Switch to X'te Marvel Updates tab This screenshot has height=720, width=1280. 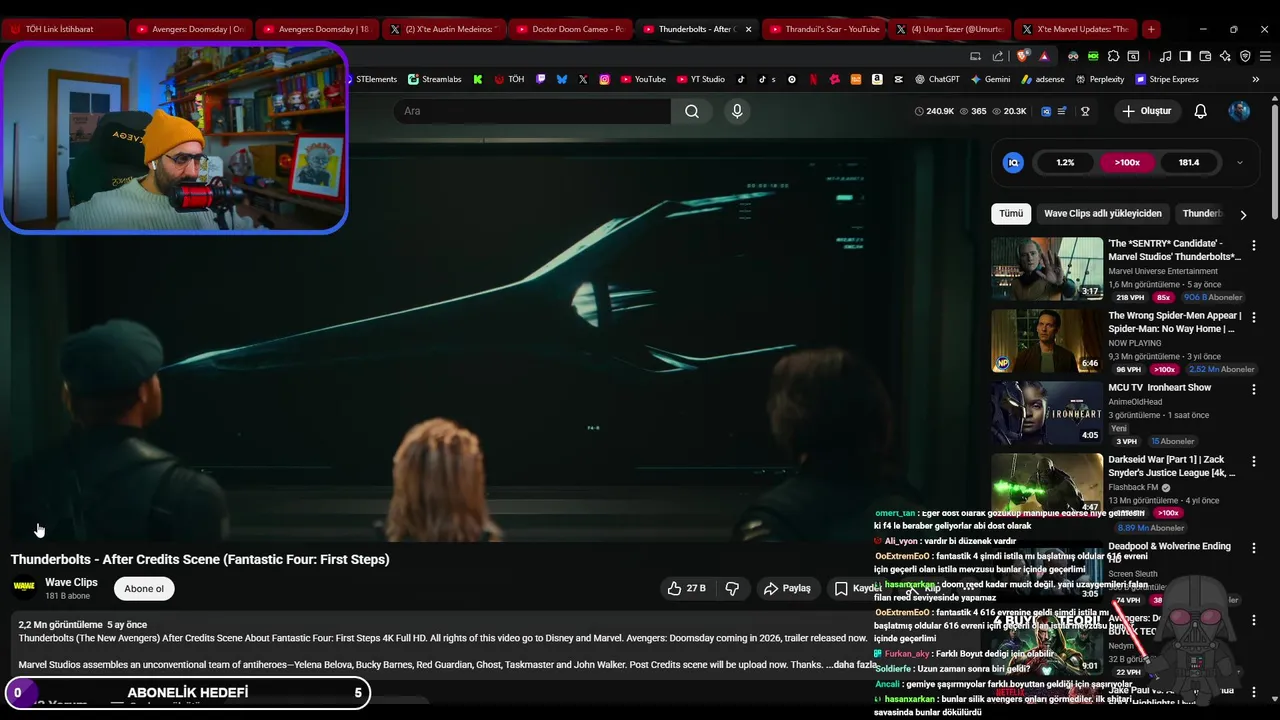point(1074,29)
